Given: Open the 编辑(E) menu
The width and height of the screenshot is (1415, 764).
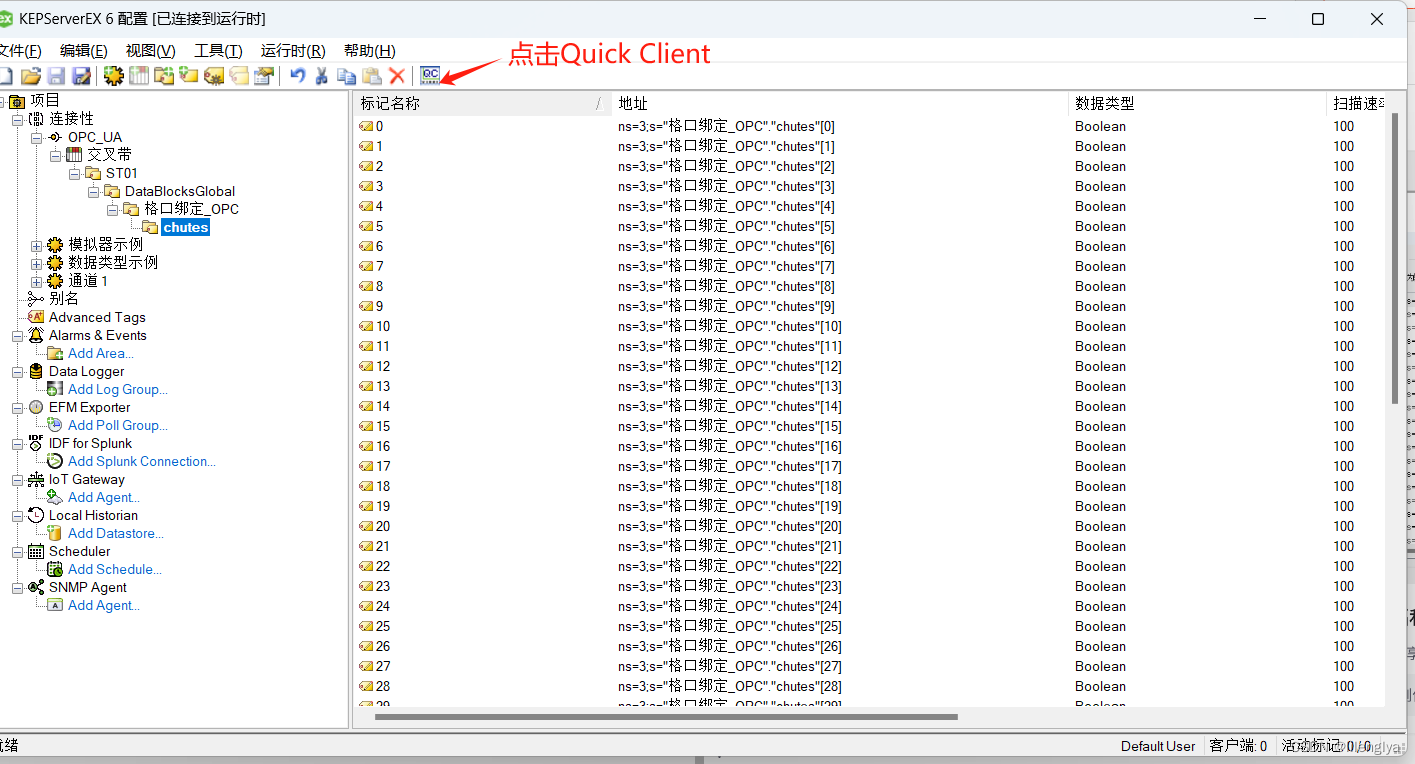Looking at the screenshot, I should (83, 51).
